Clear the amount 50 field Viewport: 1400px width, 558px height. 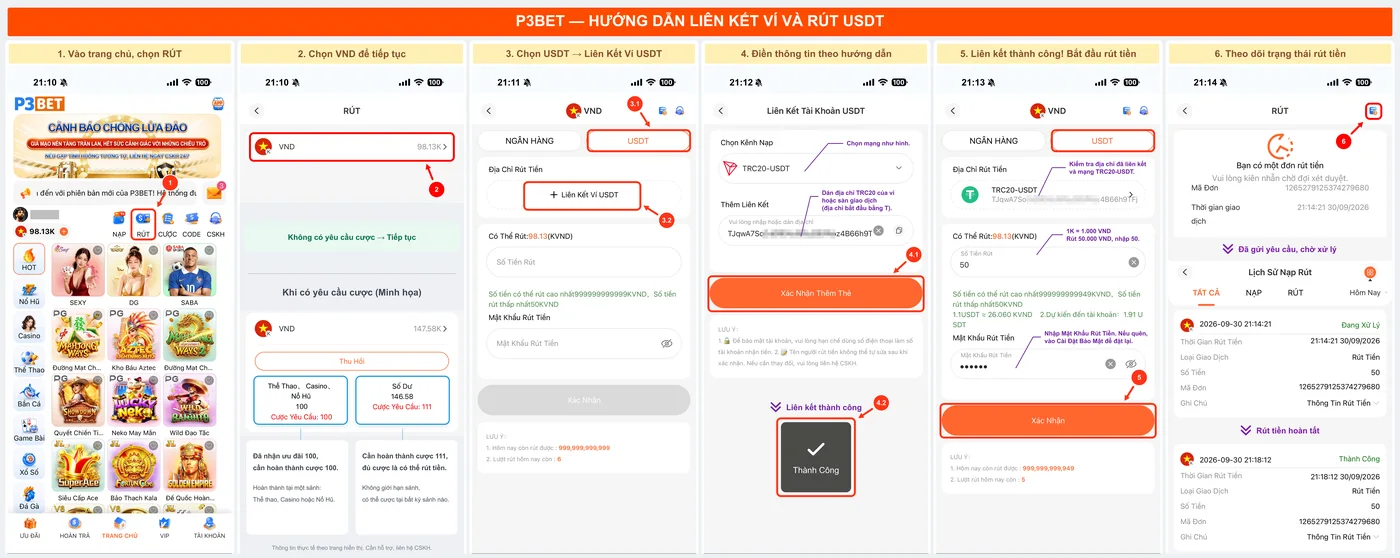pos(1134,262)
